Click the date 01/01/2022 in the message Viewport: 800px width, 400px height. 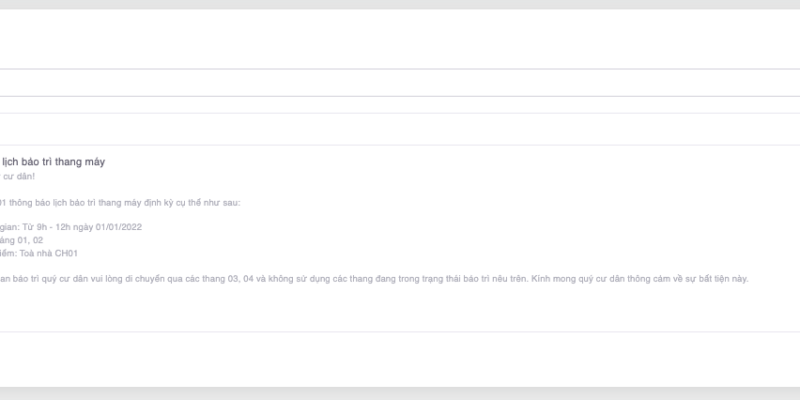click(119, 227)
